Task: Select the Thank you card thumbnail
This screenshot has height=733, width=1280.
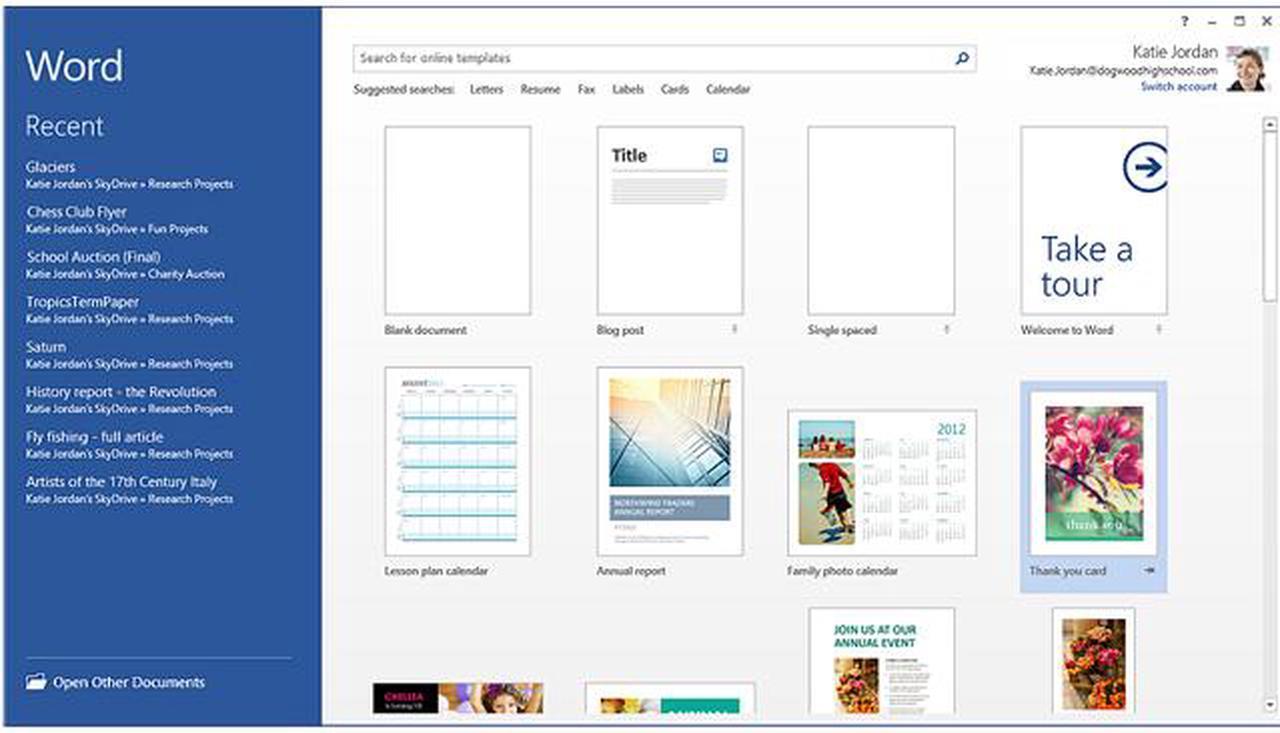Action: pyautogui.click(x=1094, y=473)
